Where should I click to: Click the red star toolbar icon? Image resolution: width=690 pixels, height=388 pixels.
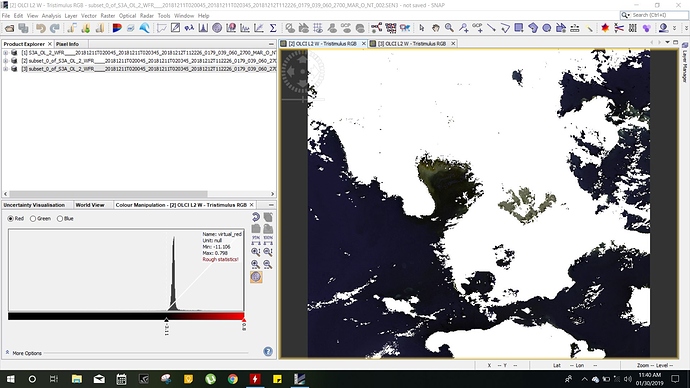(x=605, y=28)
